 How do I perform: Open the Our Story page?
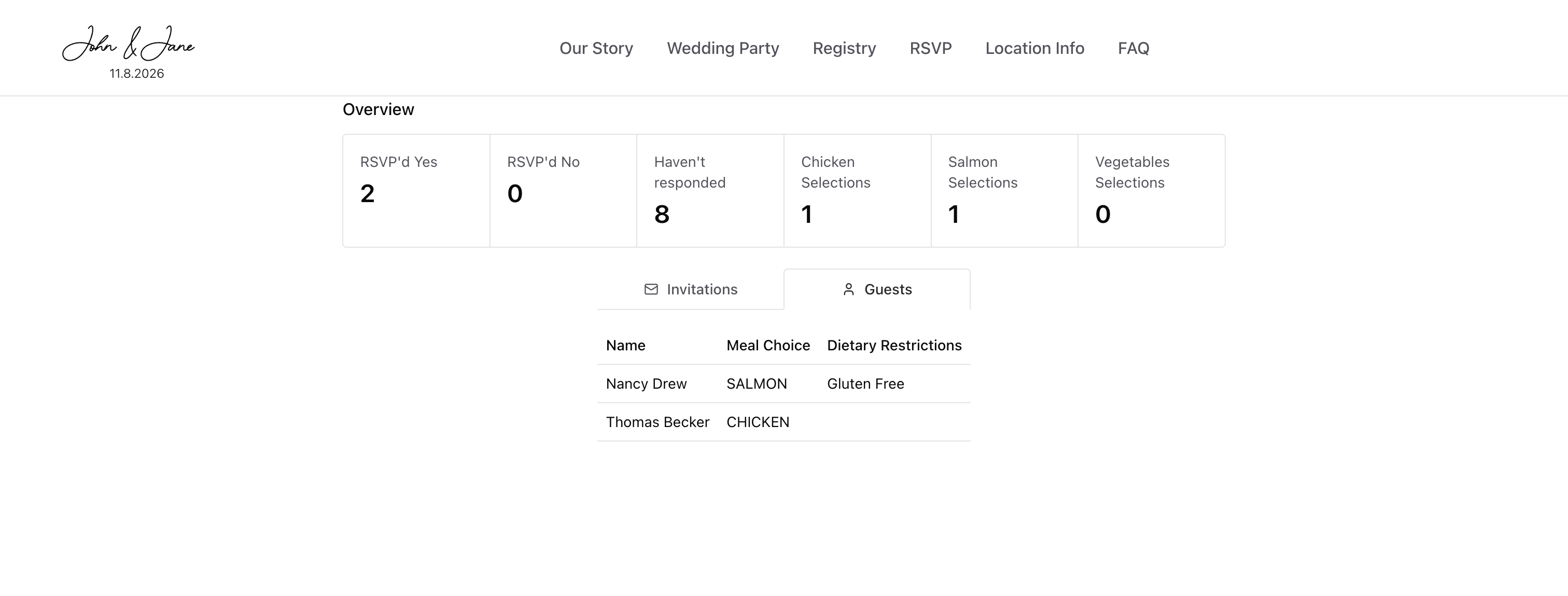[x=596, y=48]
